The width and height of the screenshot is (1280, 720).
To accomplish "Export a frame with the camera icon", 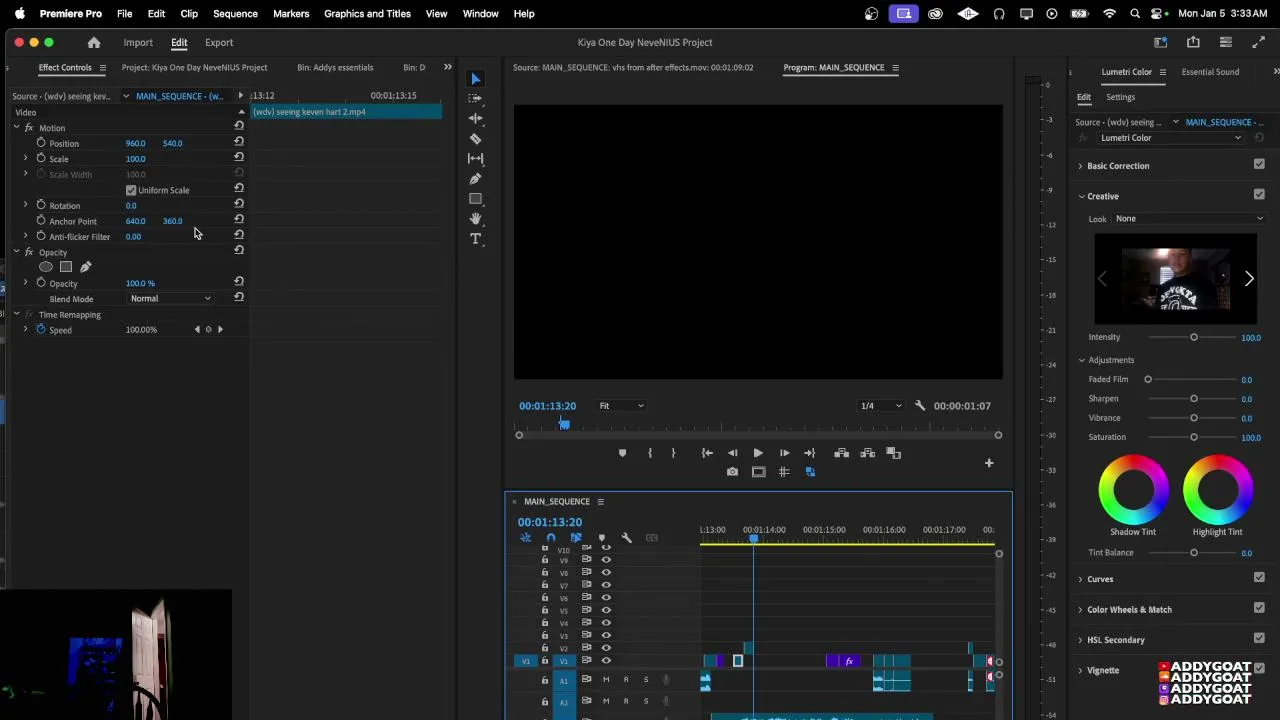I will click(732, 472).
